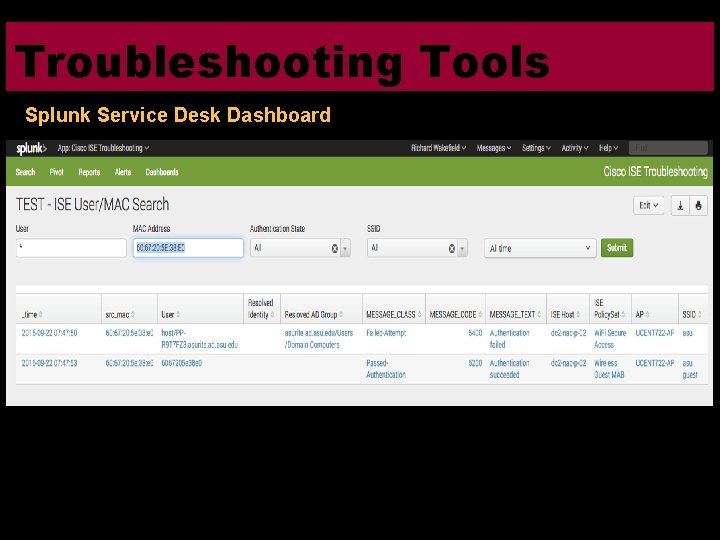
Task: Click the print dashboard icon
Action: coord(698,205)
